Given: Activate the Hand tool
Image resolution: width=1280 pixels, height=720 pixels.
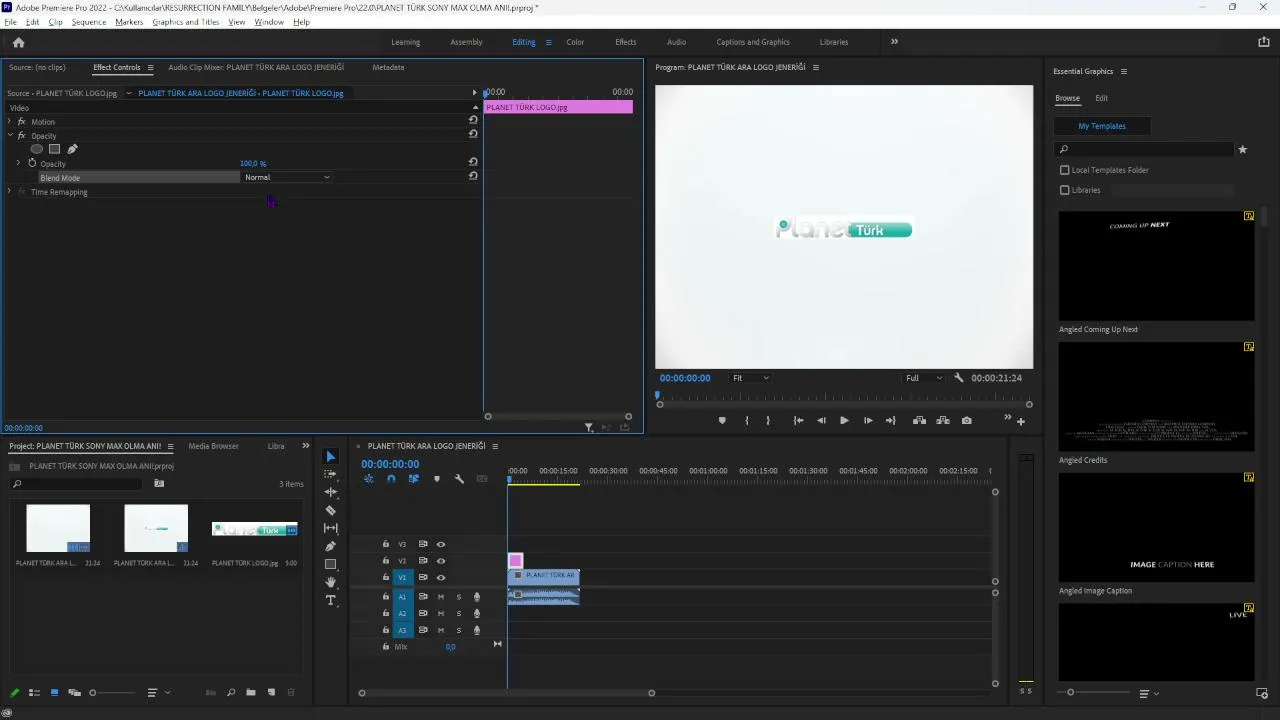Looking at the screenshot, I should [331, 582].
